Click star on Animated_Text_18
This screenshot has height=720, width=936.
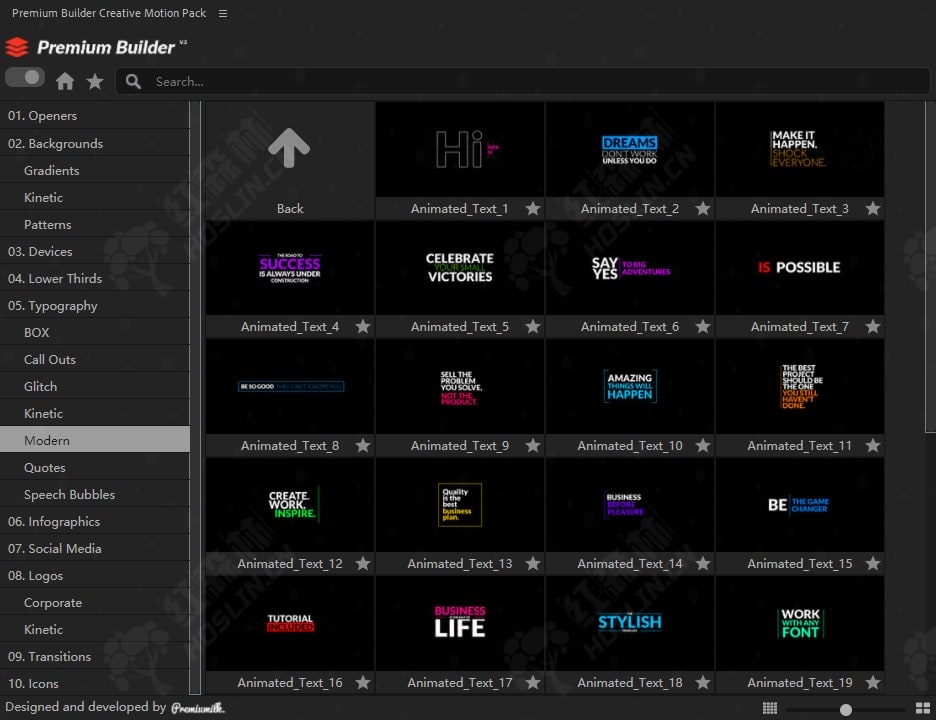pyautogui.click(x=703, y=682)
